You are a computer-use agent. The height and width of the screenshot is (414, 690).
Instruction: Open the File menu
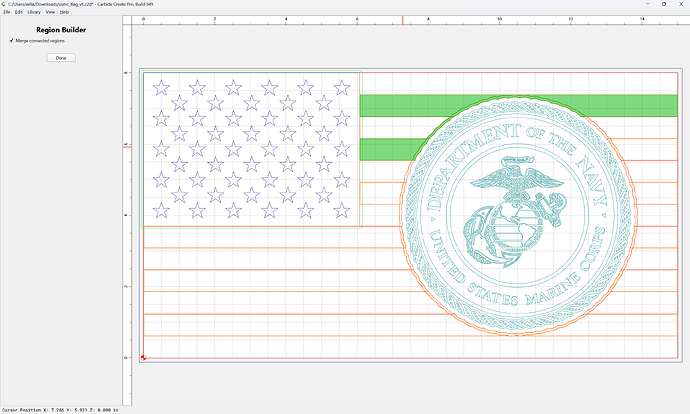pos(7,12)
